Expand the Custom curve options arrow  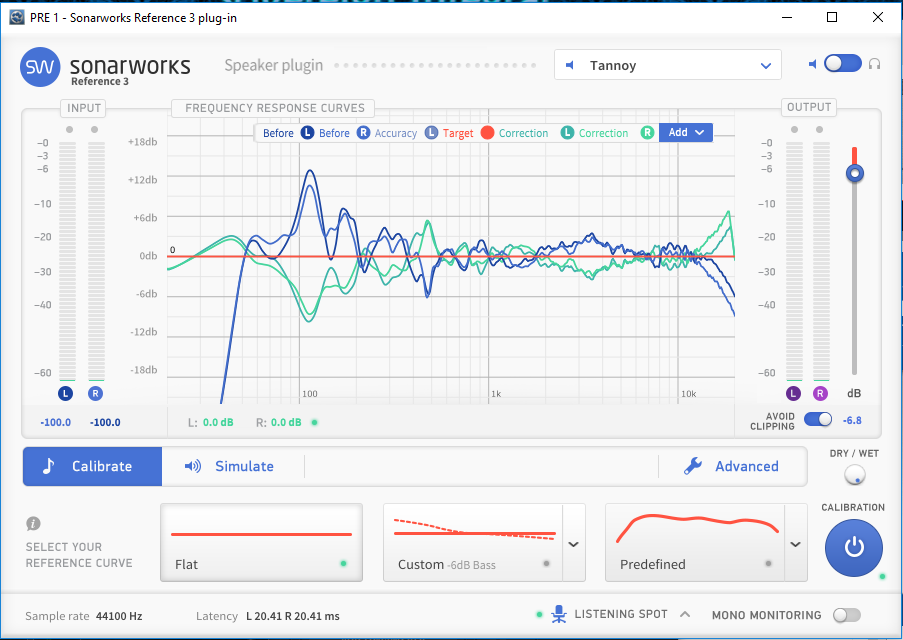[x=574, y=543]
